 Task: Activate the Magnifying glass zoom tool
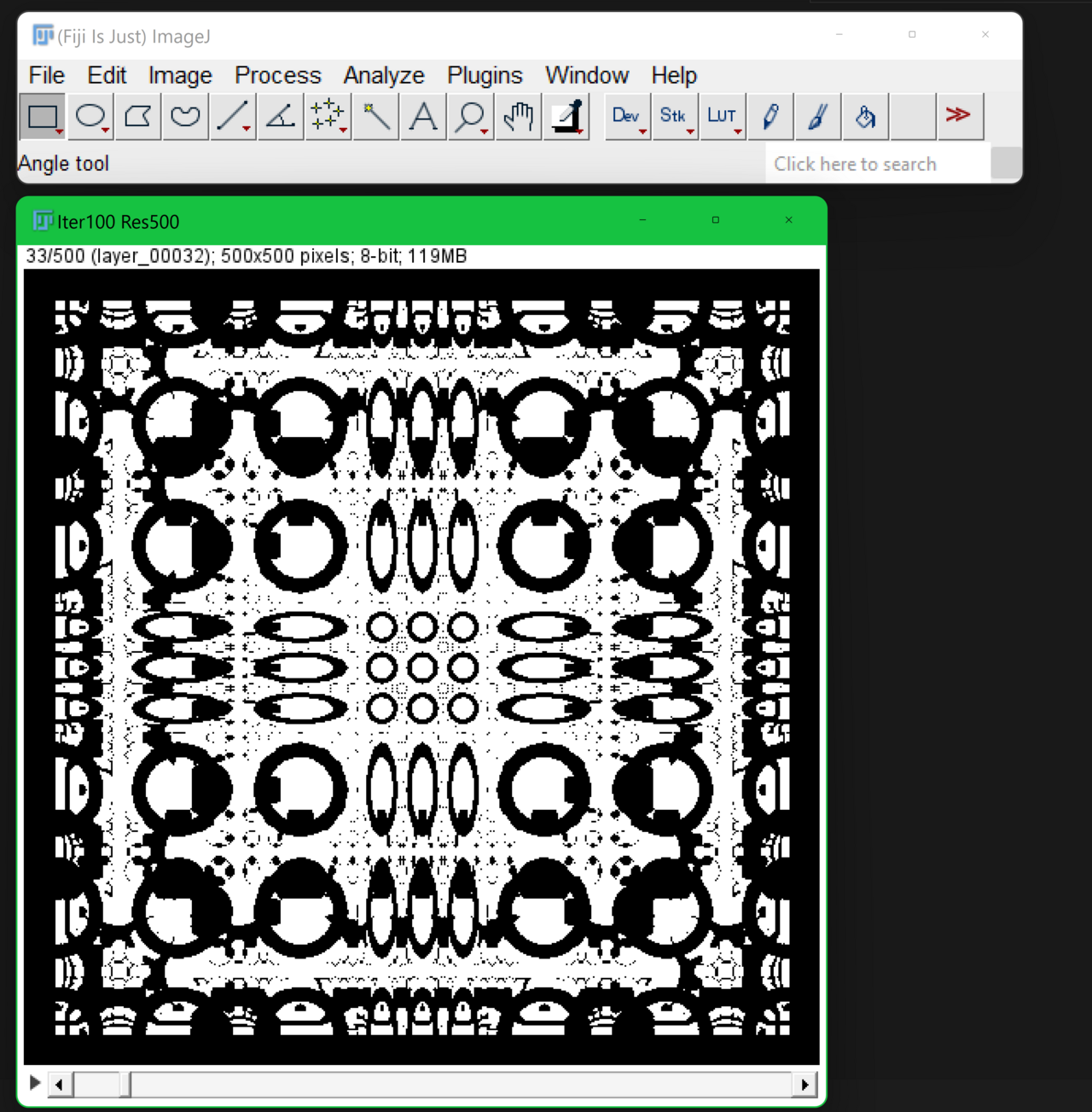pyautogui.click(x=470, y=116)
